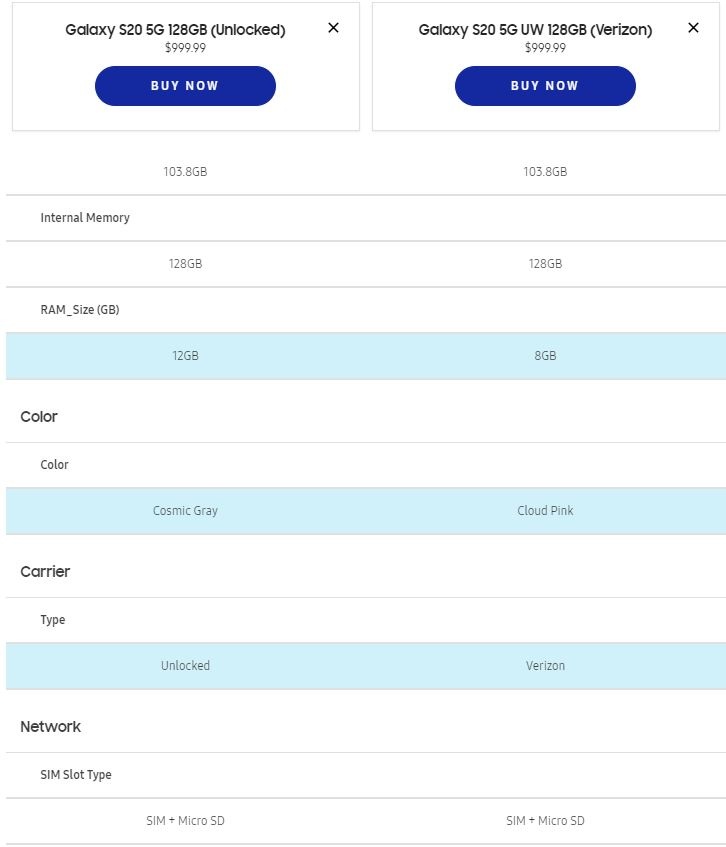Click the Type row label under Carrier
Screen dimensions: 726x847
[53, 620]
